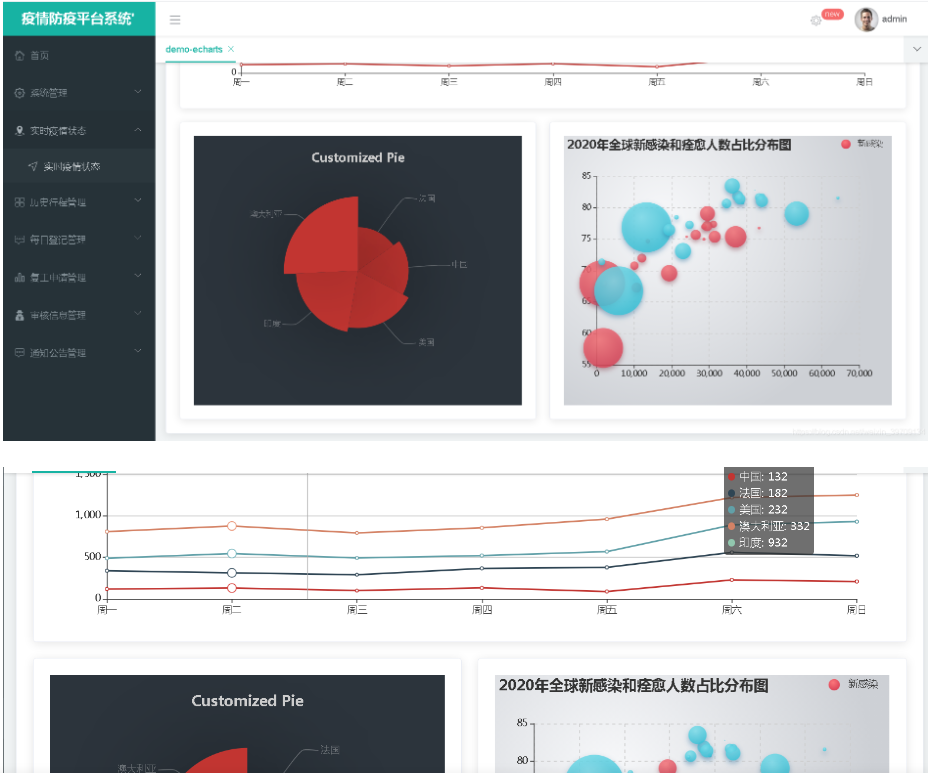Click tooltip row 中国: 132
Image resolution: width=928 pixels, height=781 pixels.
tap(758, 476)
